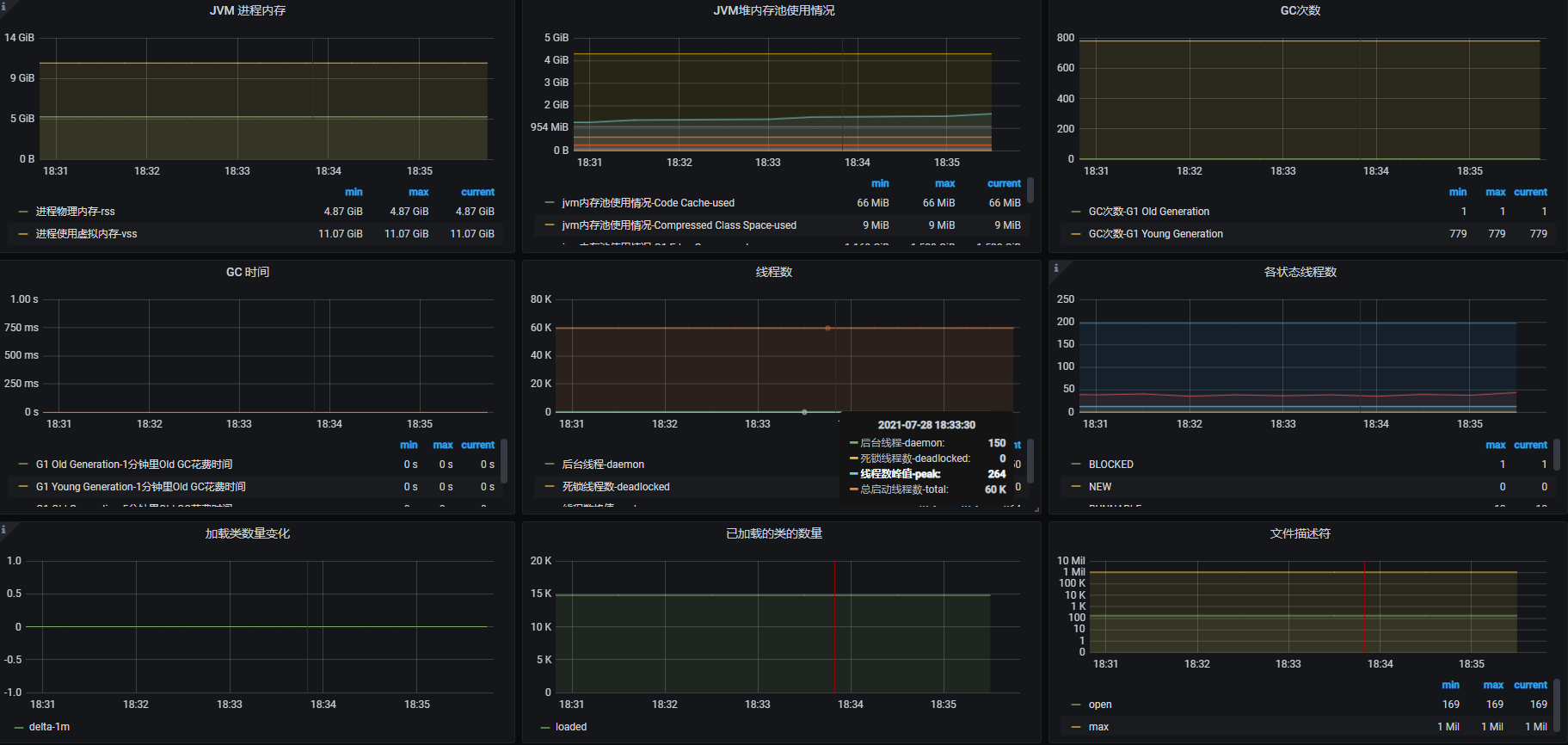
Task: Click the 线程数峰值-peak tooltip row
Action: point(927,474)
